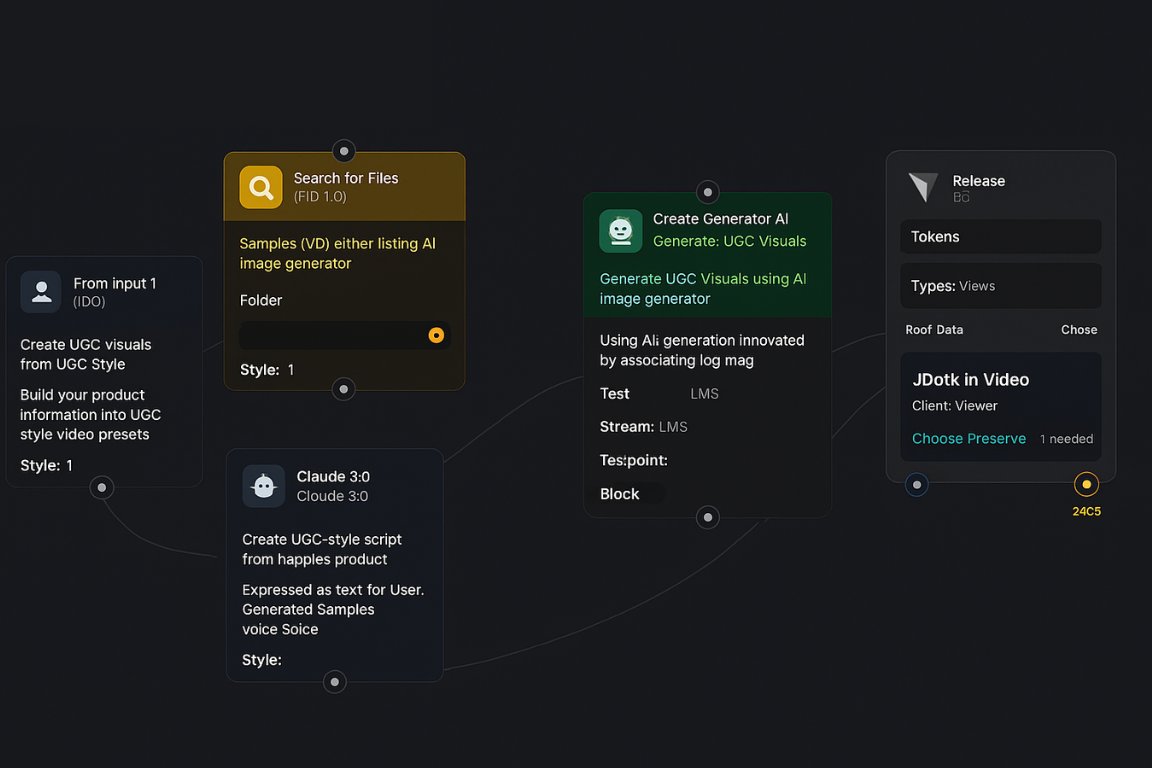
Task: Click Create UGC-style script text
Action: [x=322, y=549]
